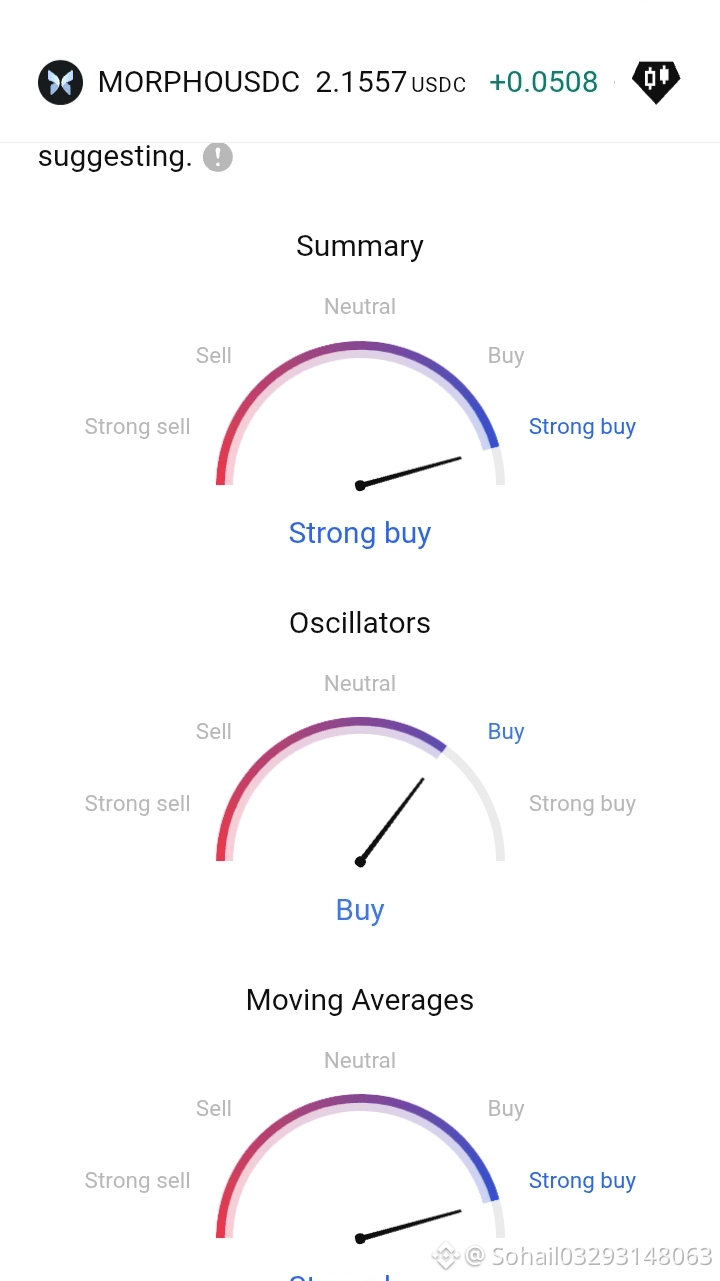Tap the Oscillators section heading
This screenshot has height=1281, width=720.
tap(360, 623)
